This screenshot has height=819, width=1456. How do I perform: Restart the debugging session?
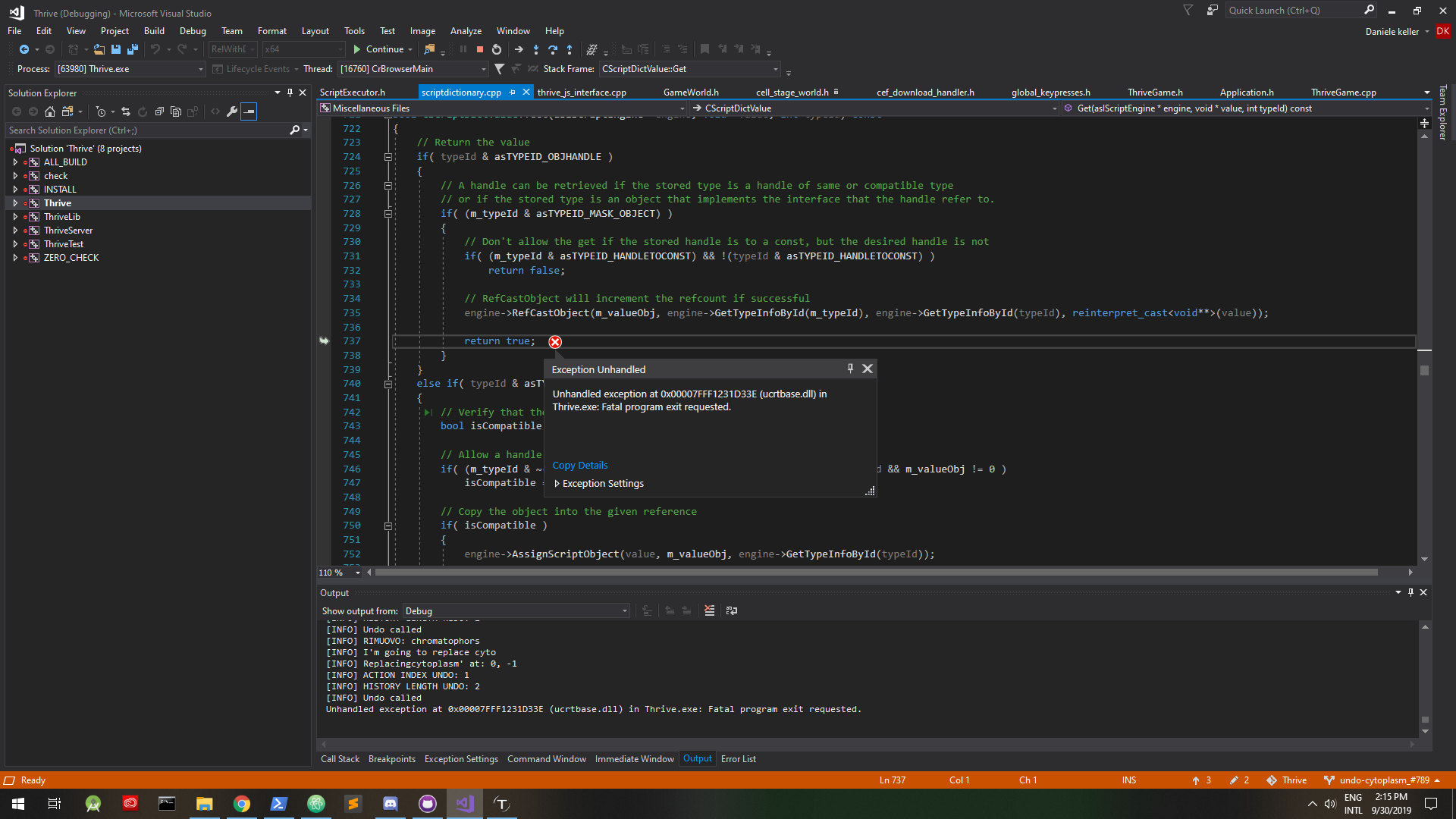(x=497, y=49)
